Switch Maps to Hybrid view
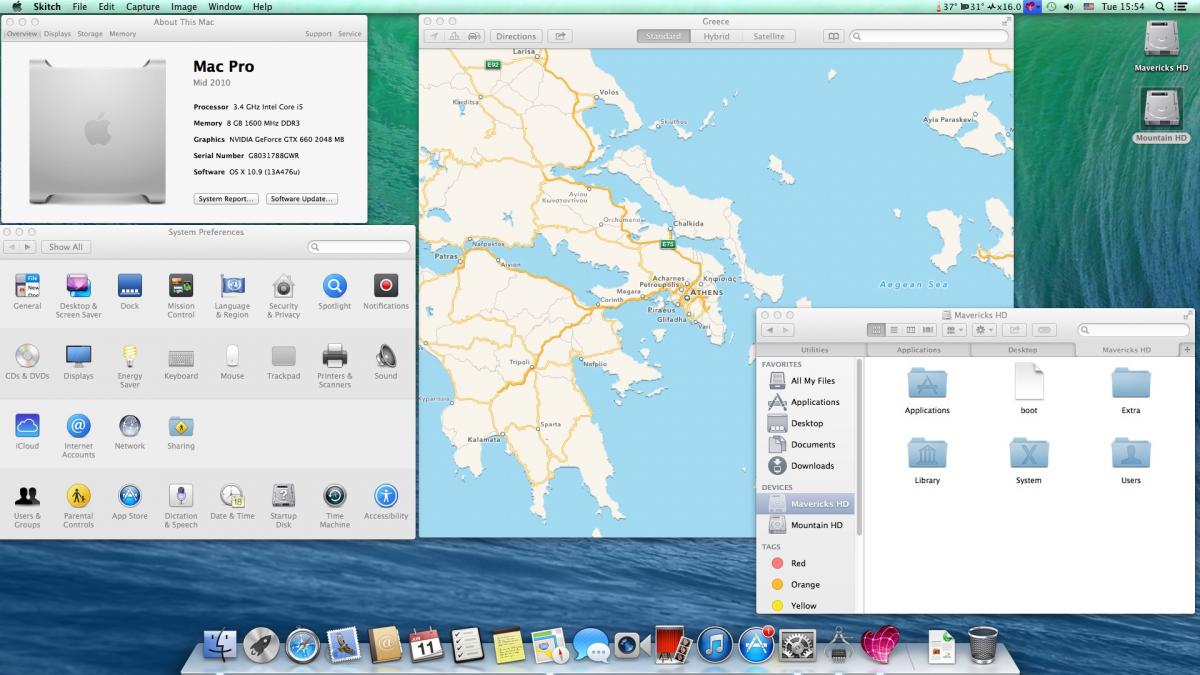The image size is (1200, 675). [716, 36]
